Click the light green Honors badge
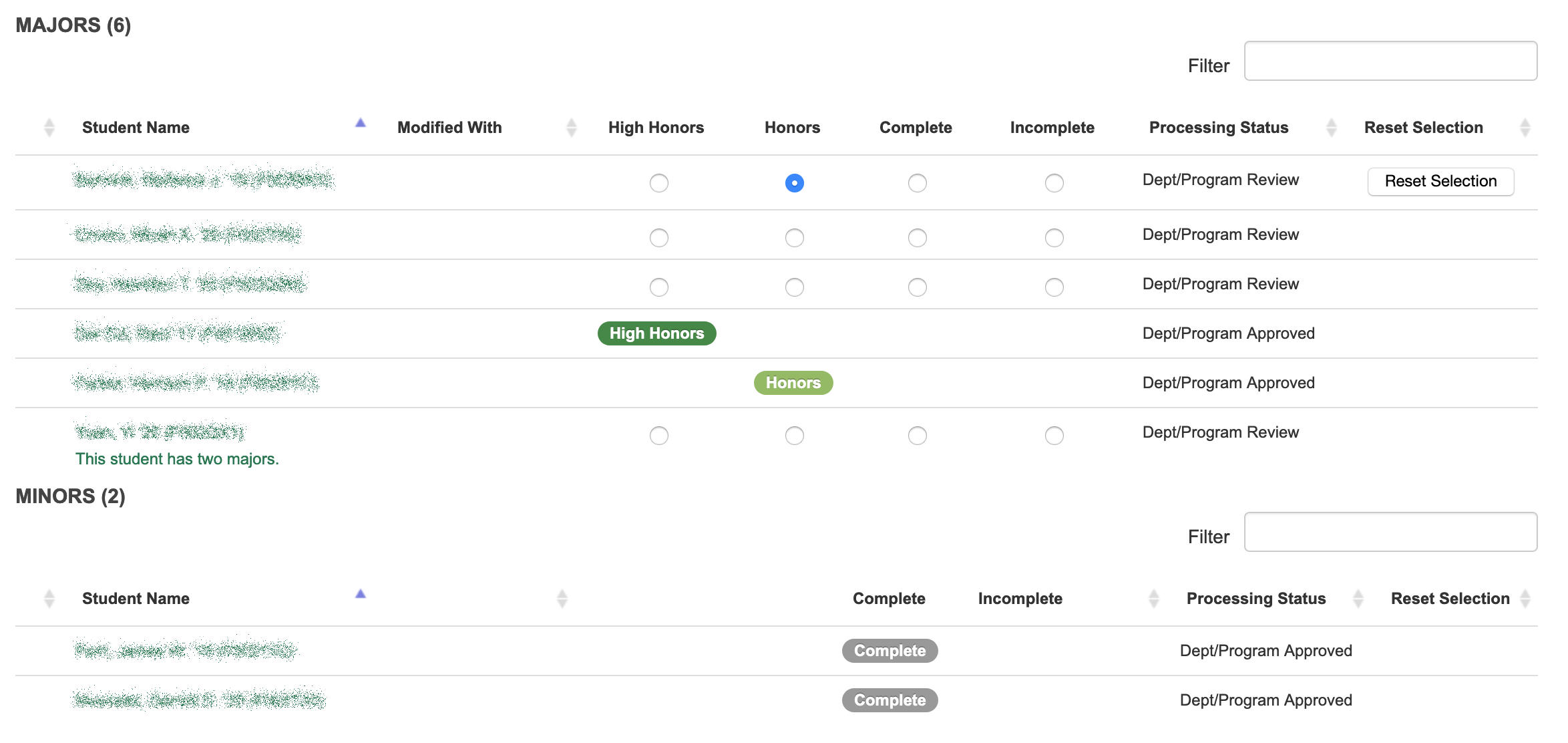1568x743 pixels. pos(793,383)
